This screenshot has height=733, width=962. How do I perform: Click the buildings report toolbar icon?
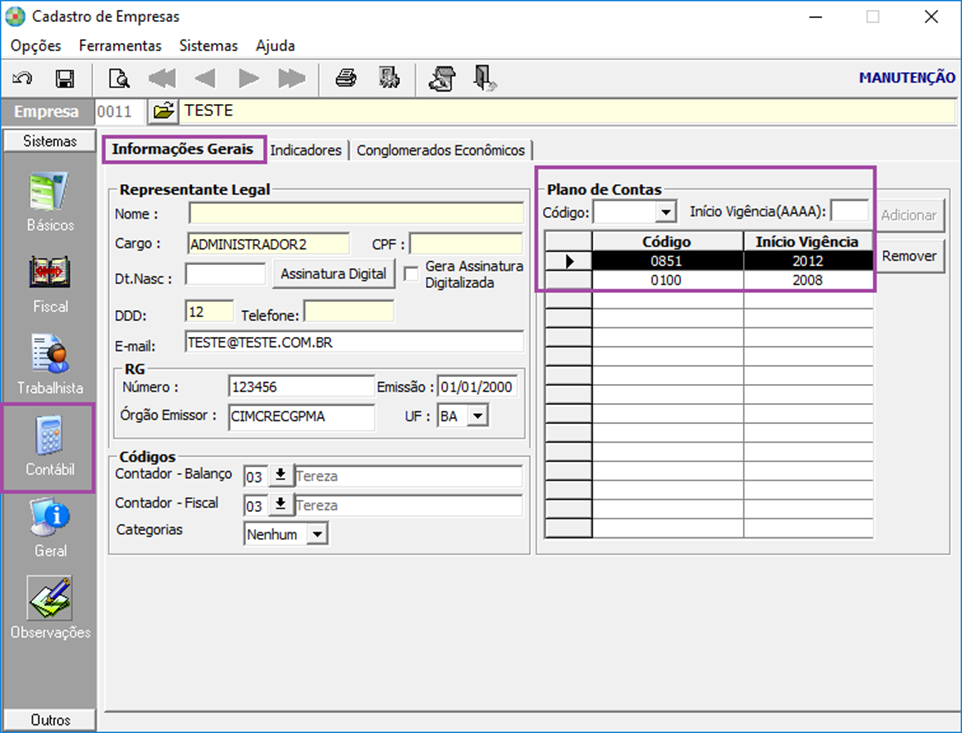389,78
